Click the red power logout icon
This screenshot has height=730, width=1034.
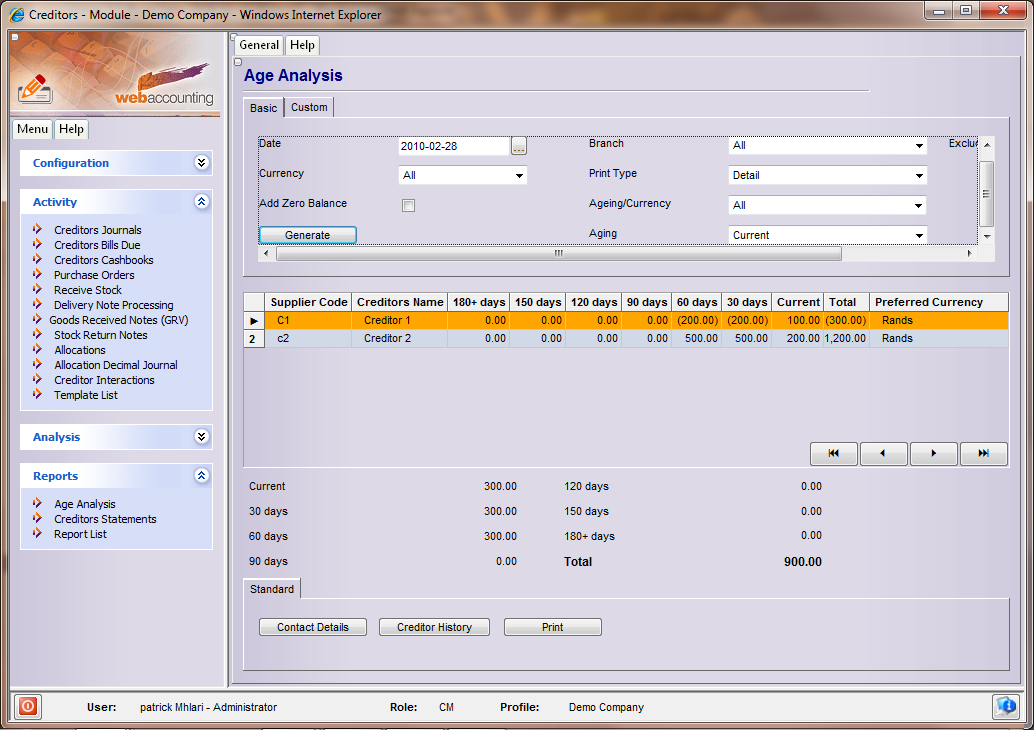27,706
